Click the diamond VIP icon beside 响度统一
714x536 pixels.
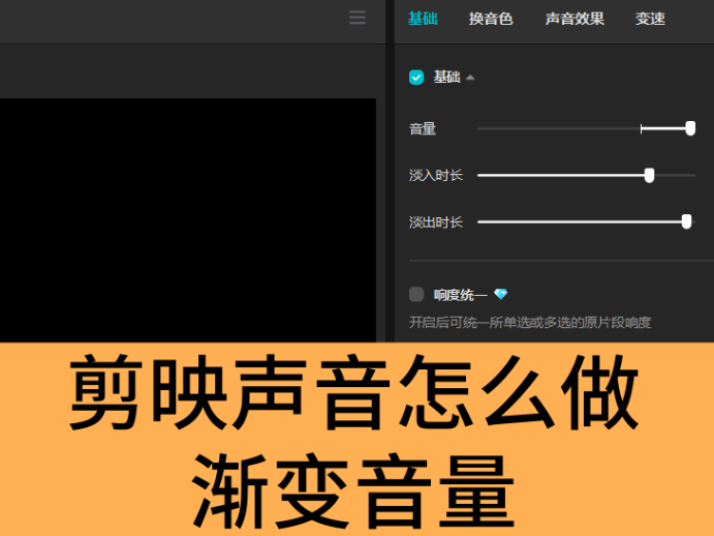tap(500, 294)
